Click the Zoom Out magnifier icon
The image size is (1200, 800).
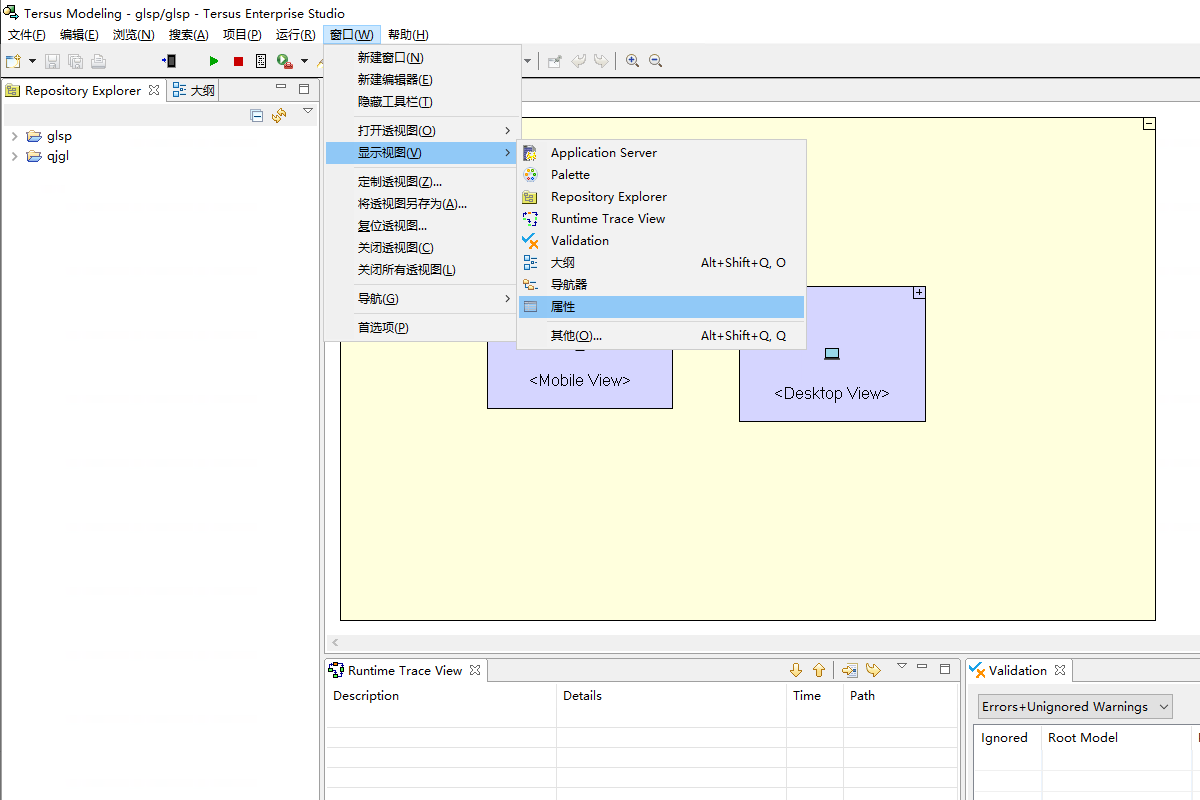(x=656, y=61)
